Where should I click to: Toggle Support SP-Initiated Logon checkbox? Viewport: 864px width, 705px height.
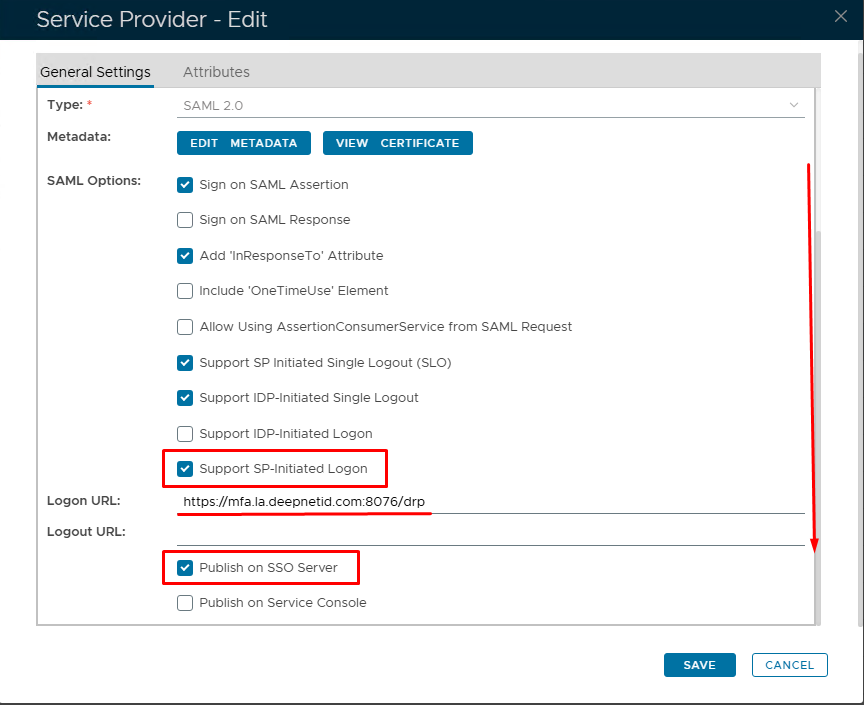point(185,469)
